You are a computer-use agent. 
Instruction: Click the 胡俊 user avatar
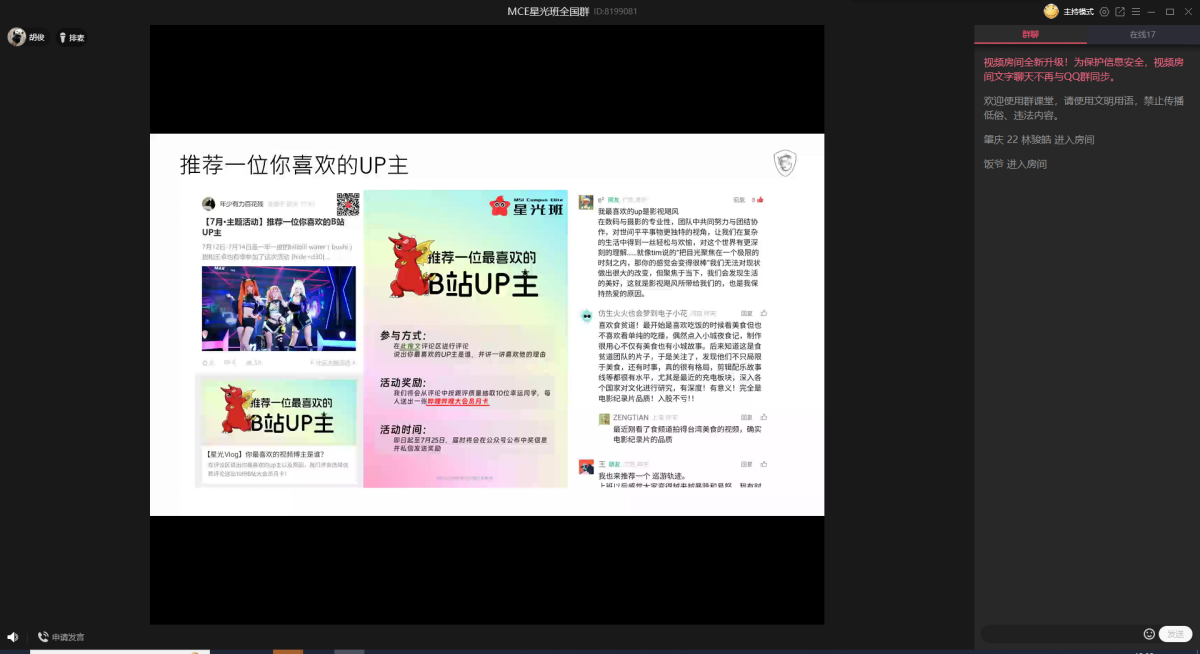tap(16, 37)
